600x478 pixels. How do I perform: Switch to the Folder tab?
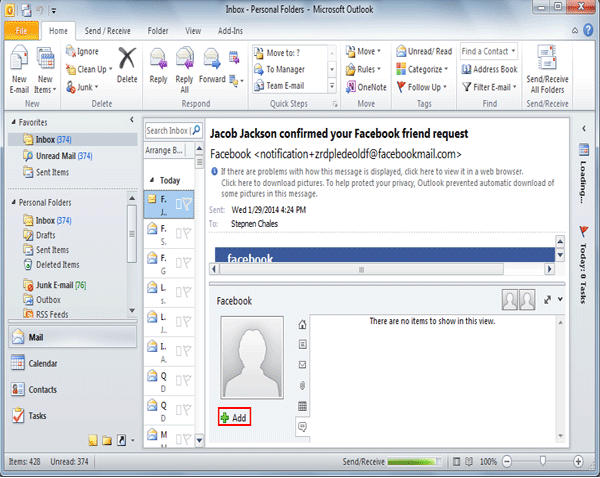(x=158, y=31)
